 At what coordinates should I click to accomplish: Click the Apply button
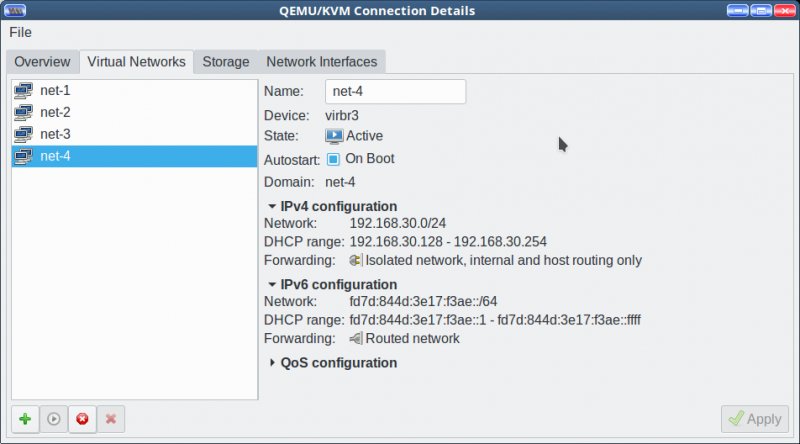pyautogui.click(x=755, y=419)
